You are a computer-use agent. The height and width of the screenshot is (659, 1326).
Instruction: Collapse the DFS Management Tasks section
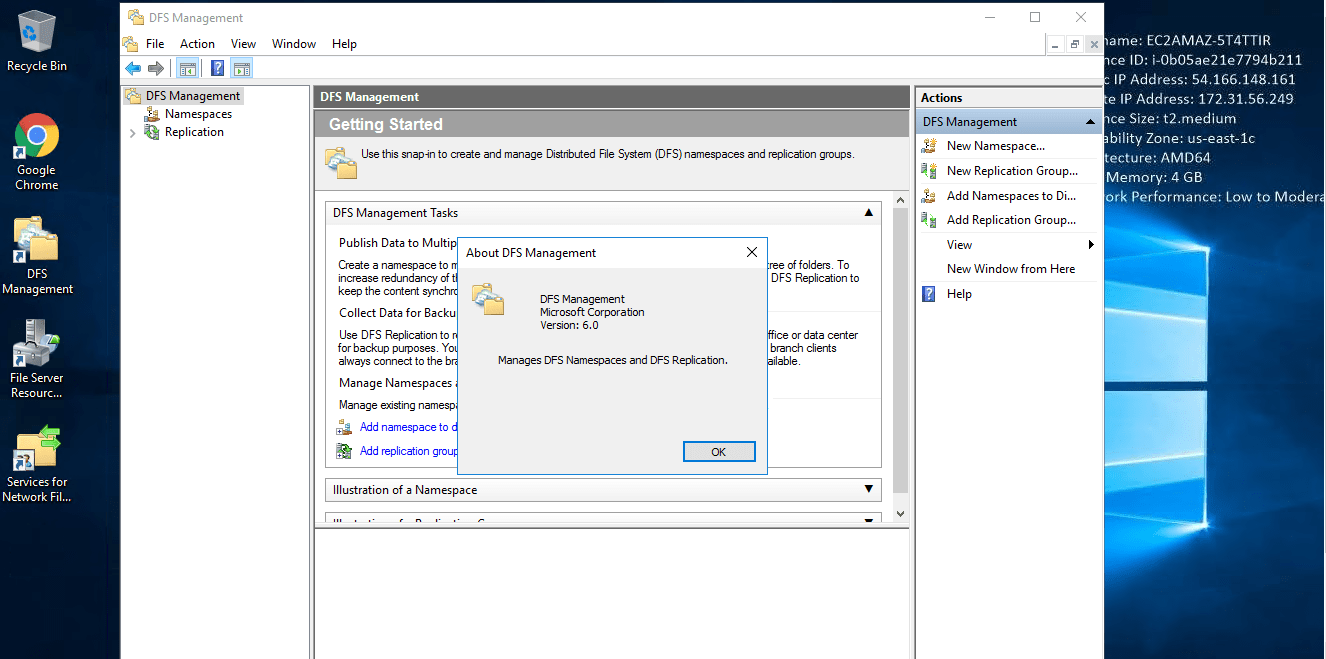click(x=868, y=213)
